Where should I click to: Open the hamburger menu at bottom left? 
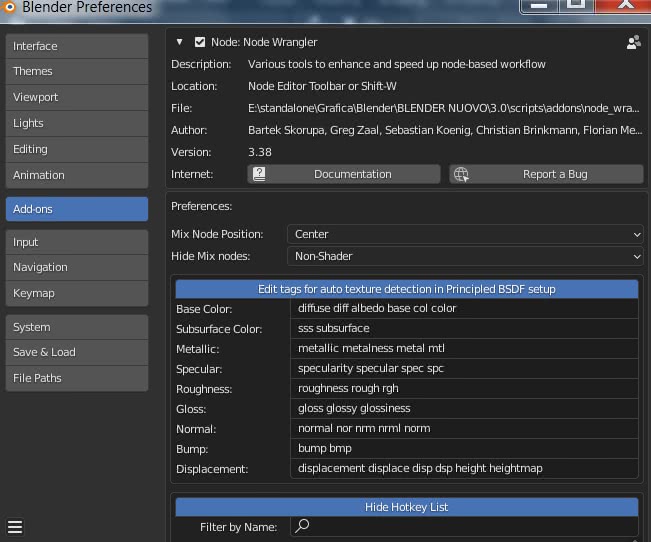pyautogui.click(x=15, y=526)
